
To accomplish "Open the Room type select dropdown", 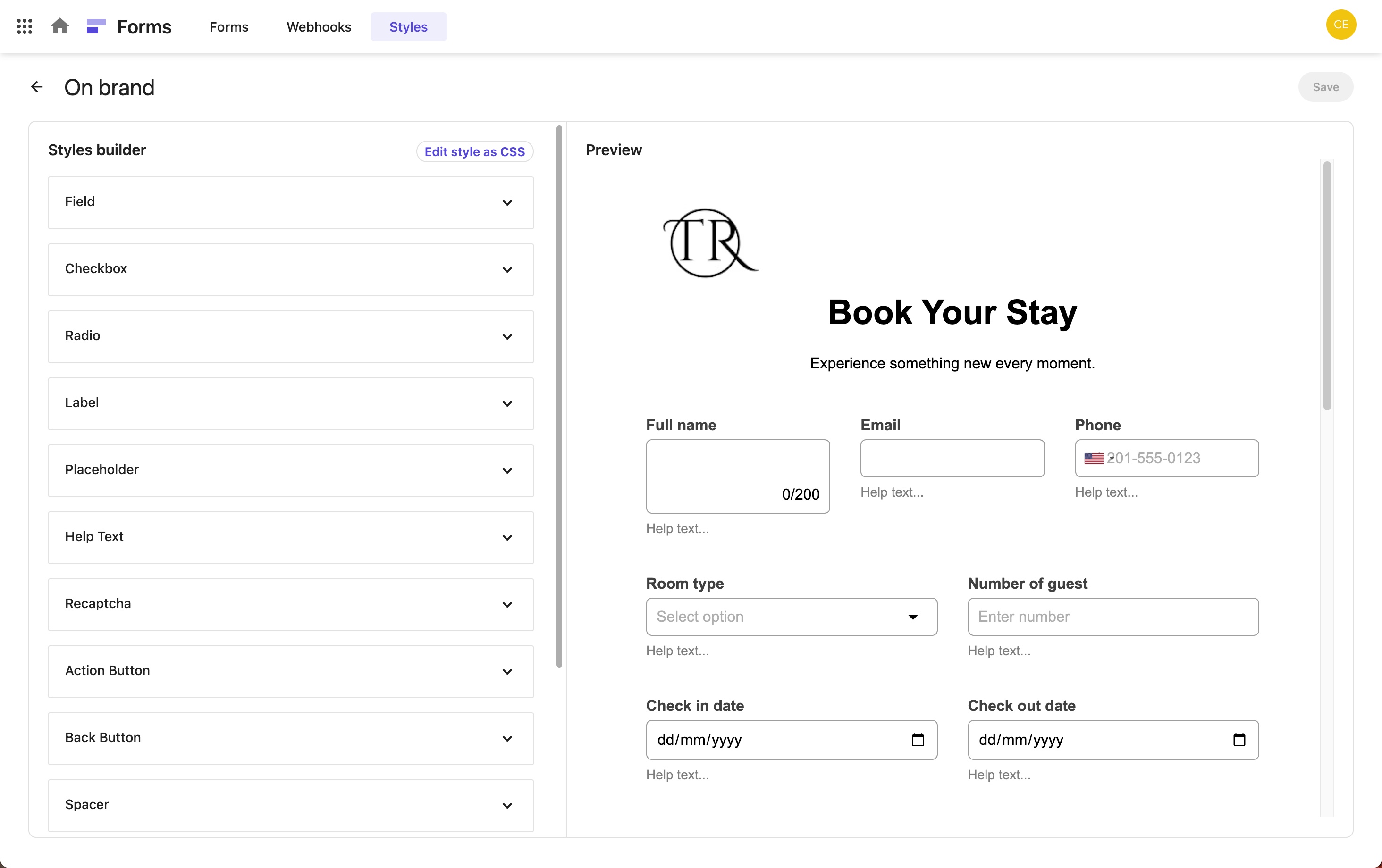I will point(791,617).
